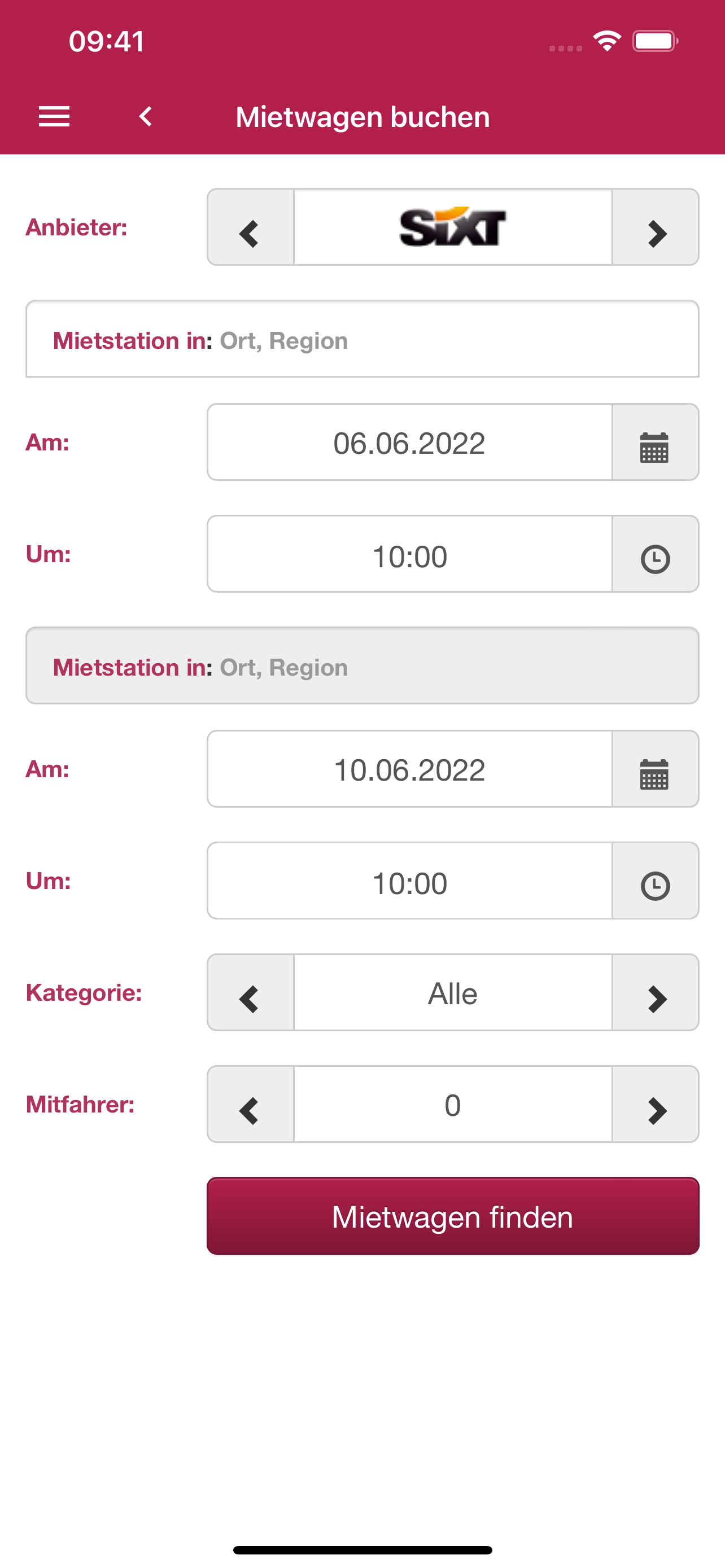Decrease the Mitfahrer count
Viewport: 725px width, 1568px height.
pyautogui.click(x=251, y=1104)
